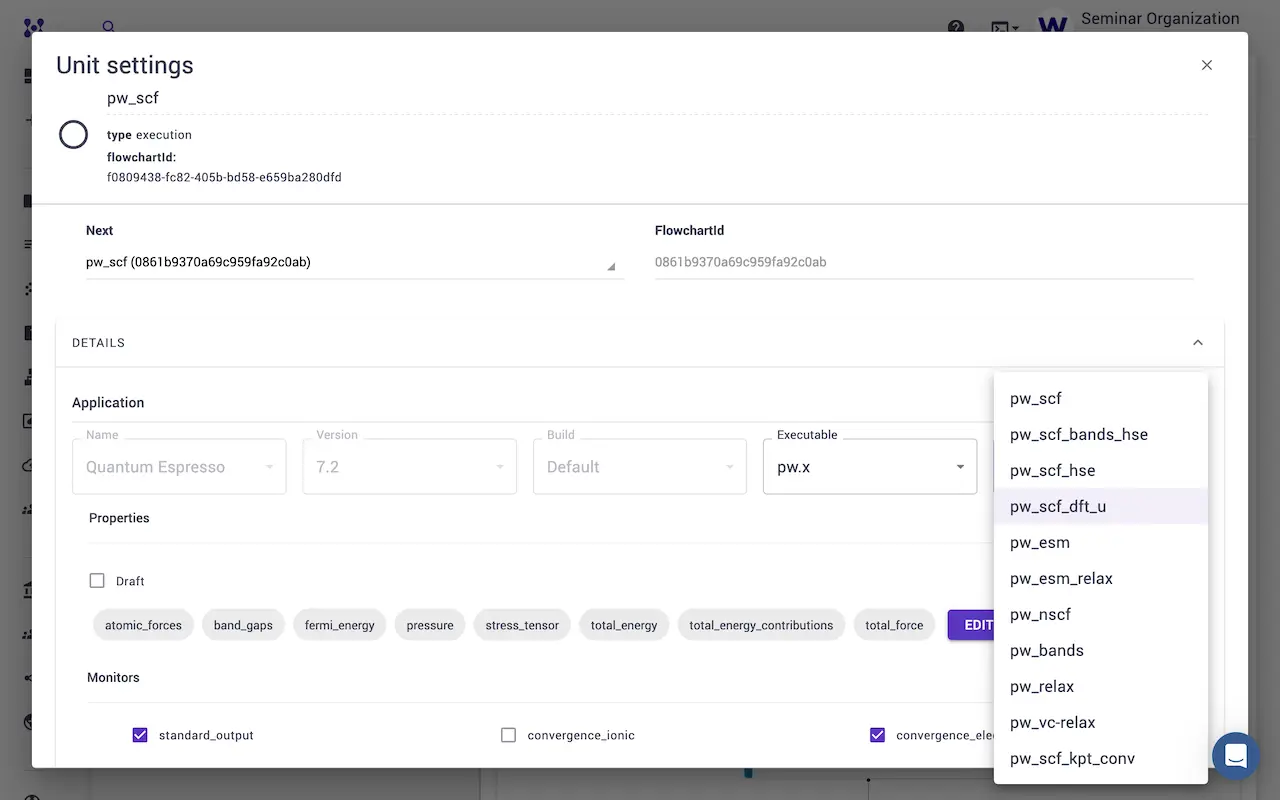The height and width of the screenshot is (800, 1280).
Task: Close the Unit settings dialog
Action: point(1206,65)
